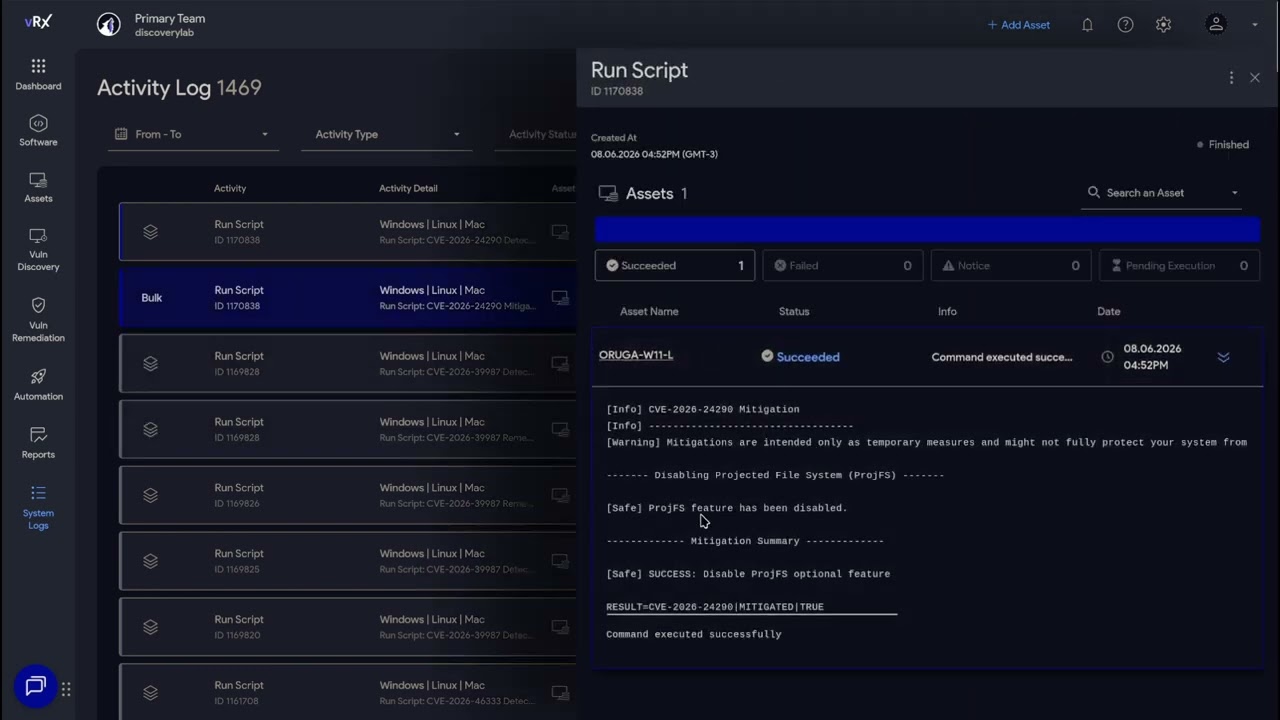Select the Succeeded status filter
The width and height of the screenshot is (1280, 720).
[x=675, y=265]
